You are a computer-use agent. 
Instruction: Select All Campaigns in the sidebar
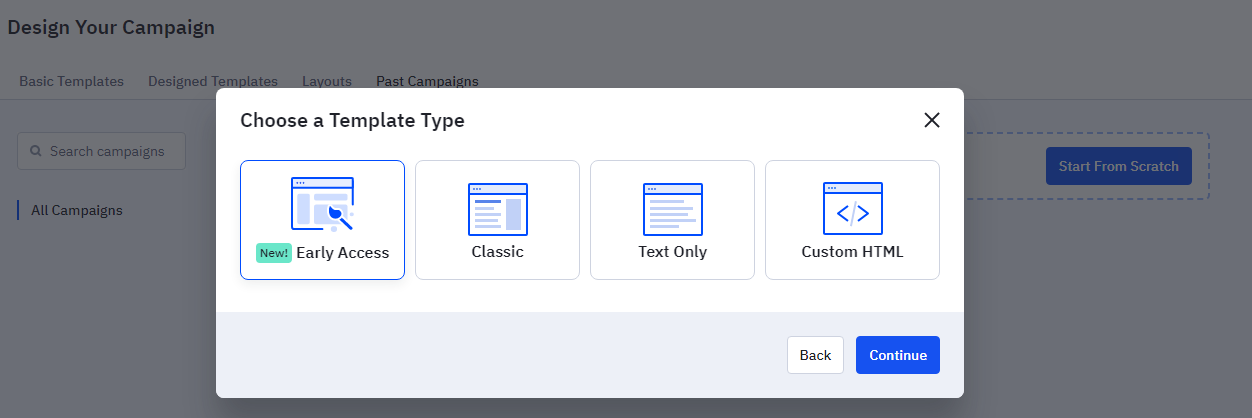(x=77, y=210)
